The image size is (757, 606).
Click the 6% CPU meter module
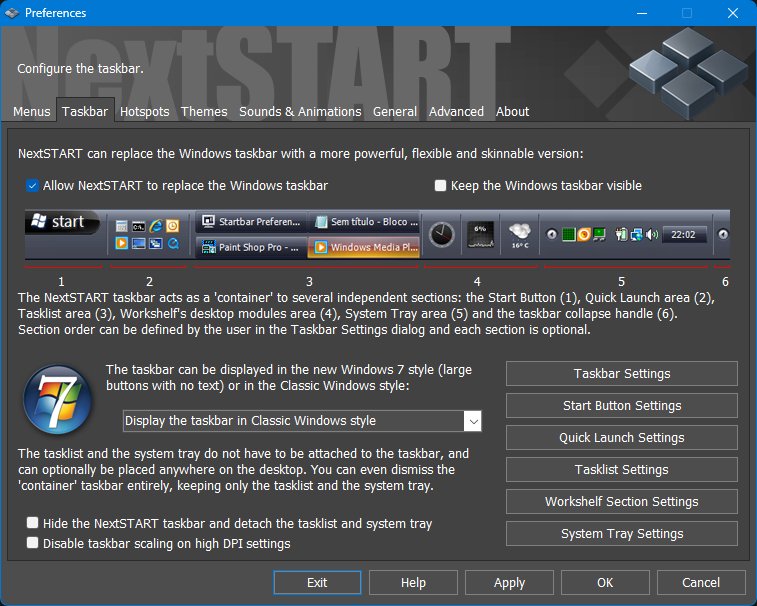coord(481,235)
